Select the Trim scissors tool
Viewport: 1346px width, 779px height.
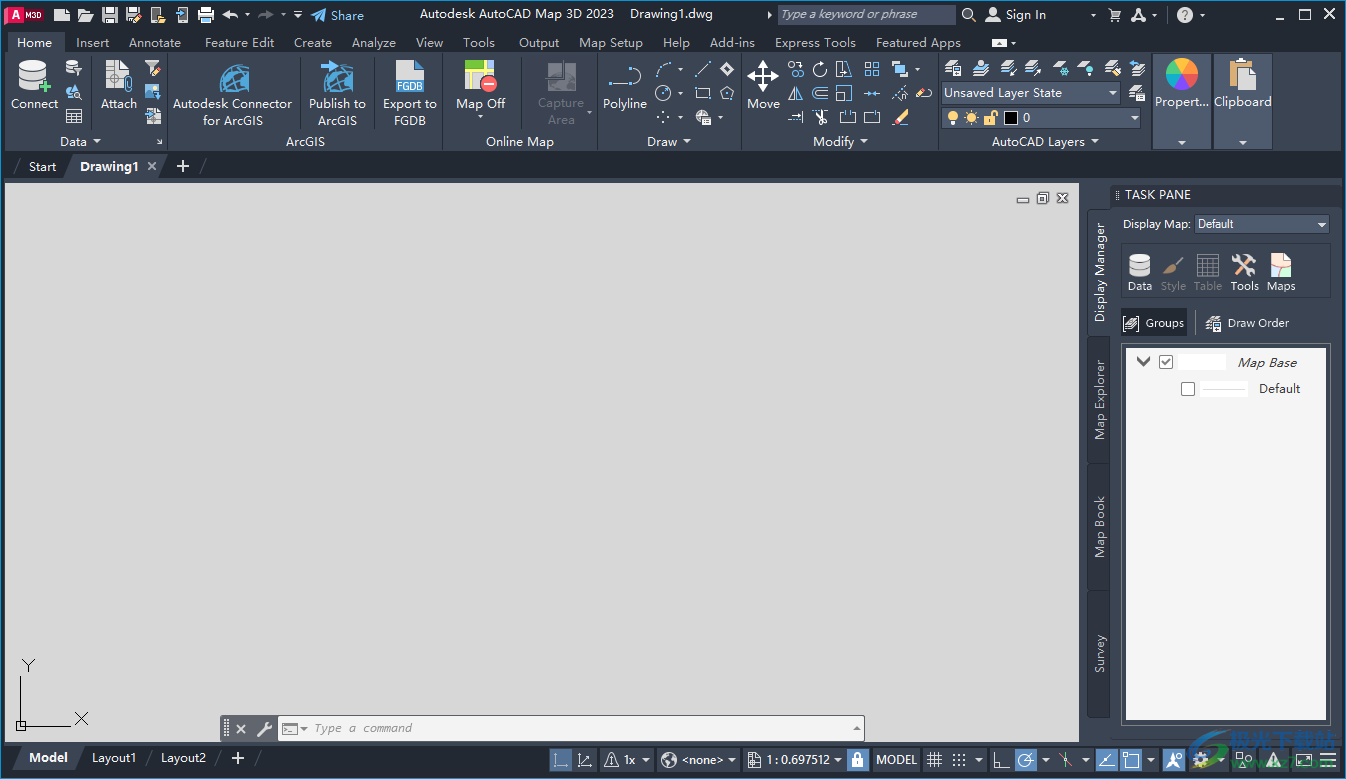[820, 117]
